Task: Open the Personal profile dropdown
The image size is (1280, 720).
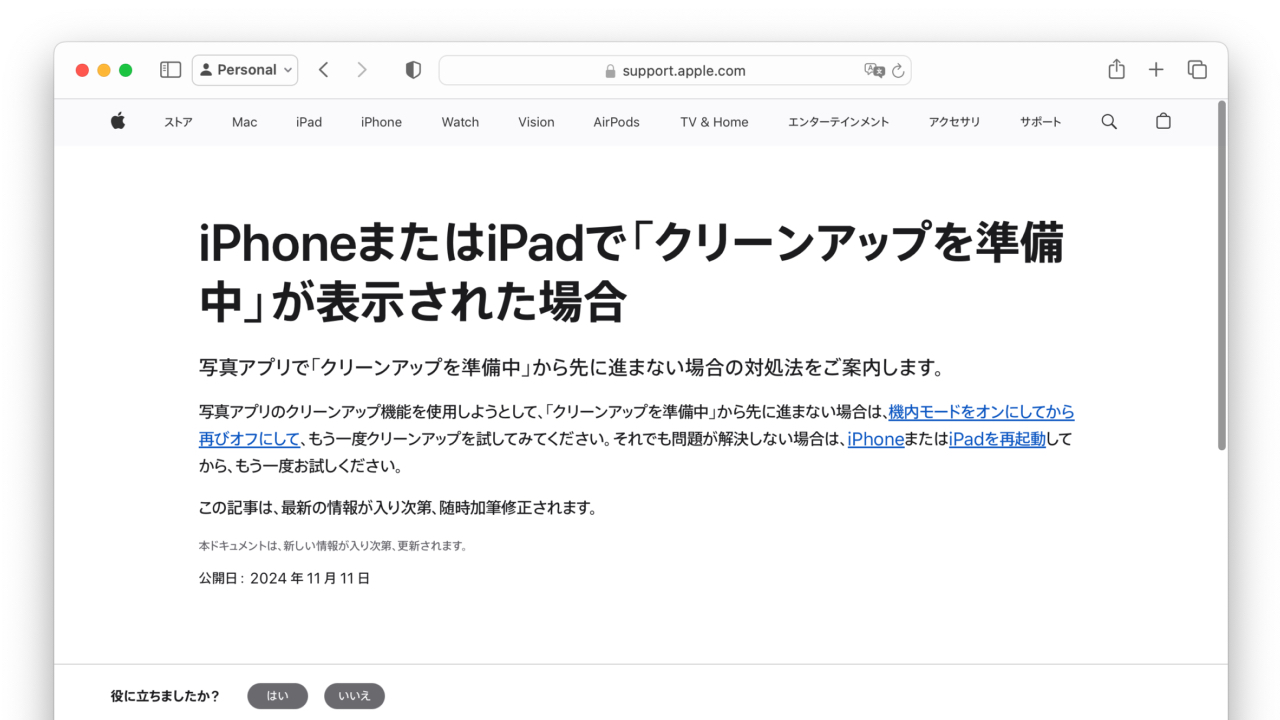Action: tap(245, 70)
